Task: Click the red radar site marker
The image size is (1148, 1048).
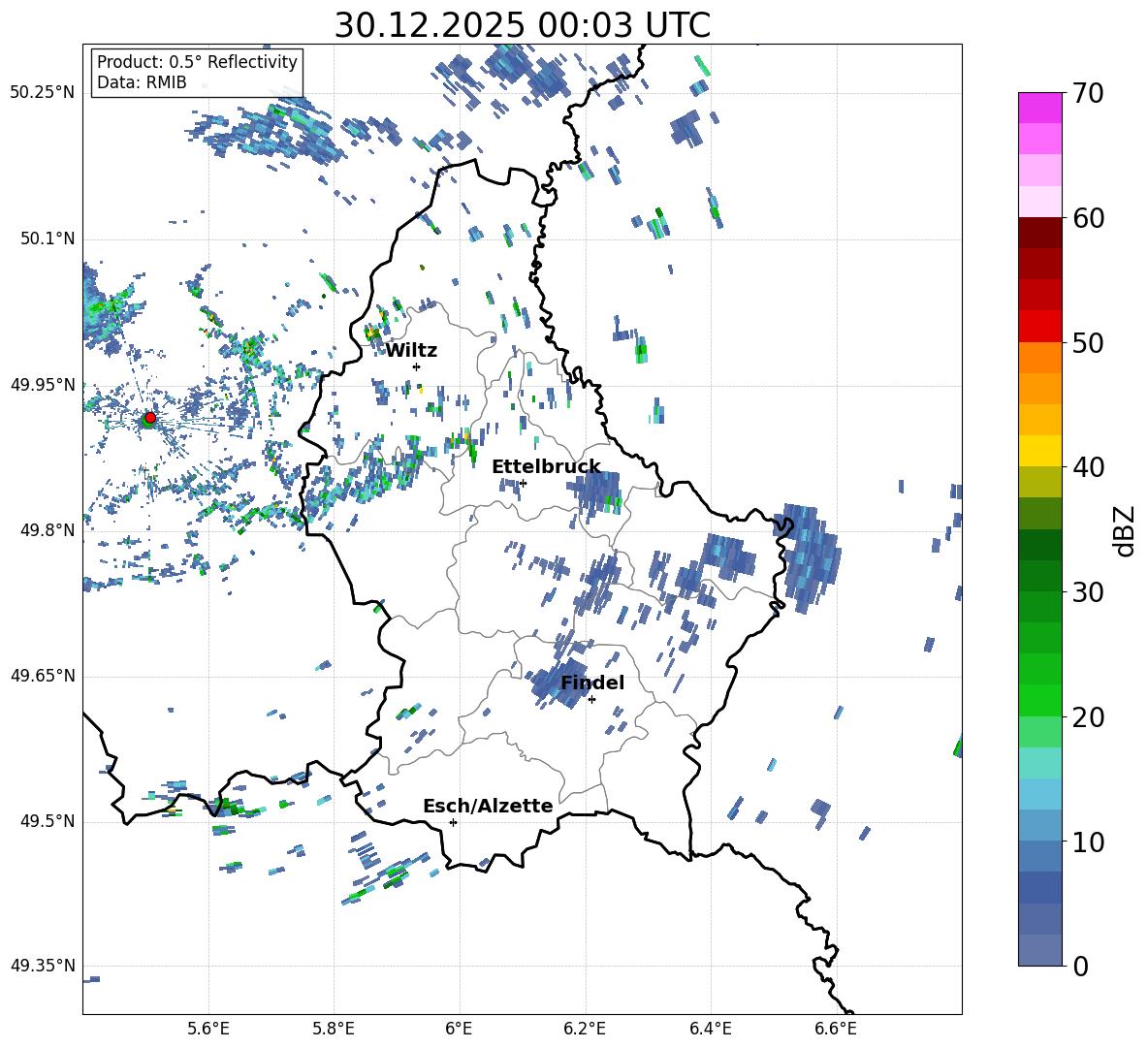Action: click(x=150, y=418)
